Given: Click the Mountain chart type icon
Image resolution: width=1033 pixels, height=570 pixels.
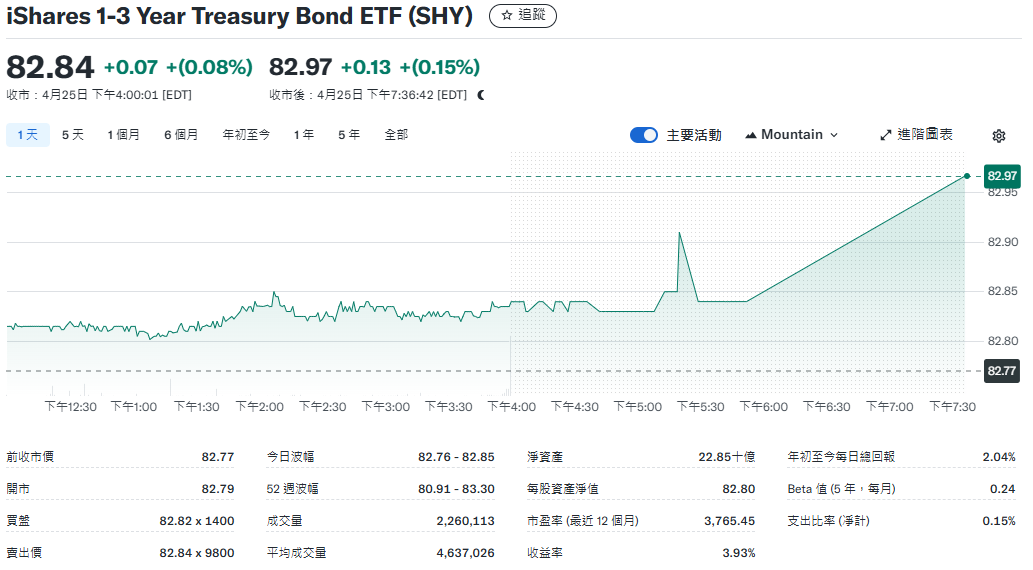Looking at the screenshot, I should [x=750, y=135].
